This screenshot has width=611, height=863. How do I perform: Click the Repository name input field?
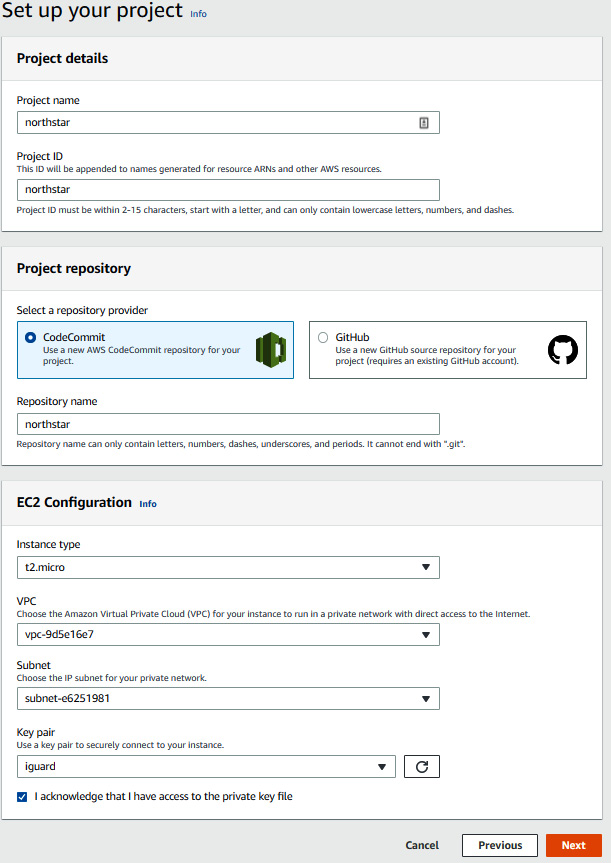pyautogui.click(x=228, y=424)
